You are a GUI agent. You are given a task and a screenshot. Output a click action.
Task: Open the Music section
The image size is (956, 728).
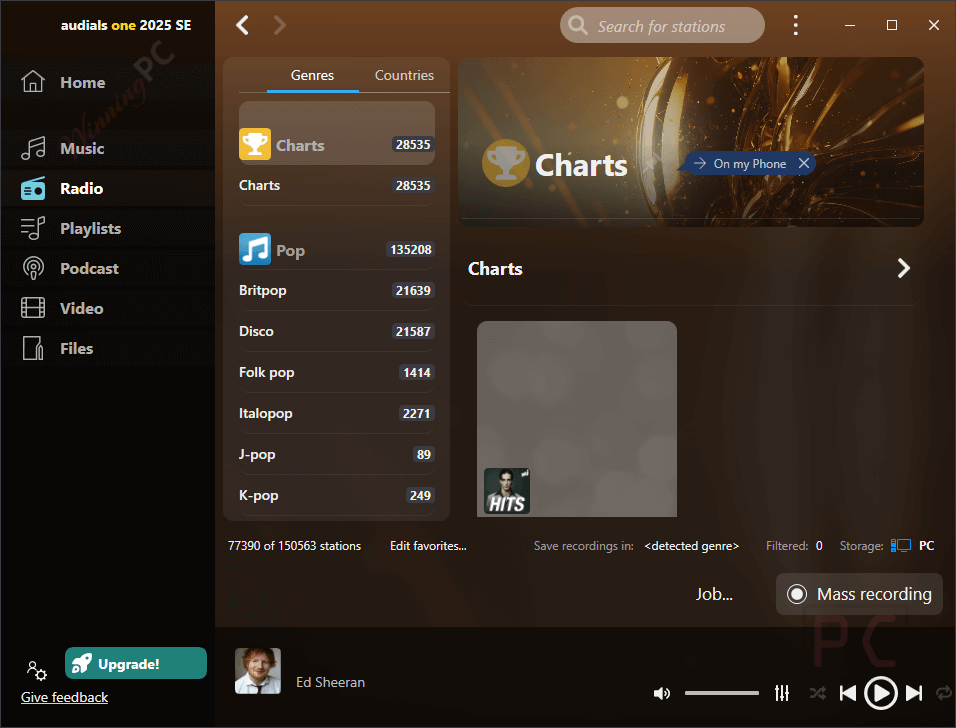(x=107, y=148)
